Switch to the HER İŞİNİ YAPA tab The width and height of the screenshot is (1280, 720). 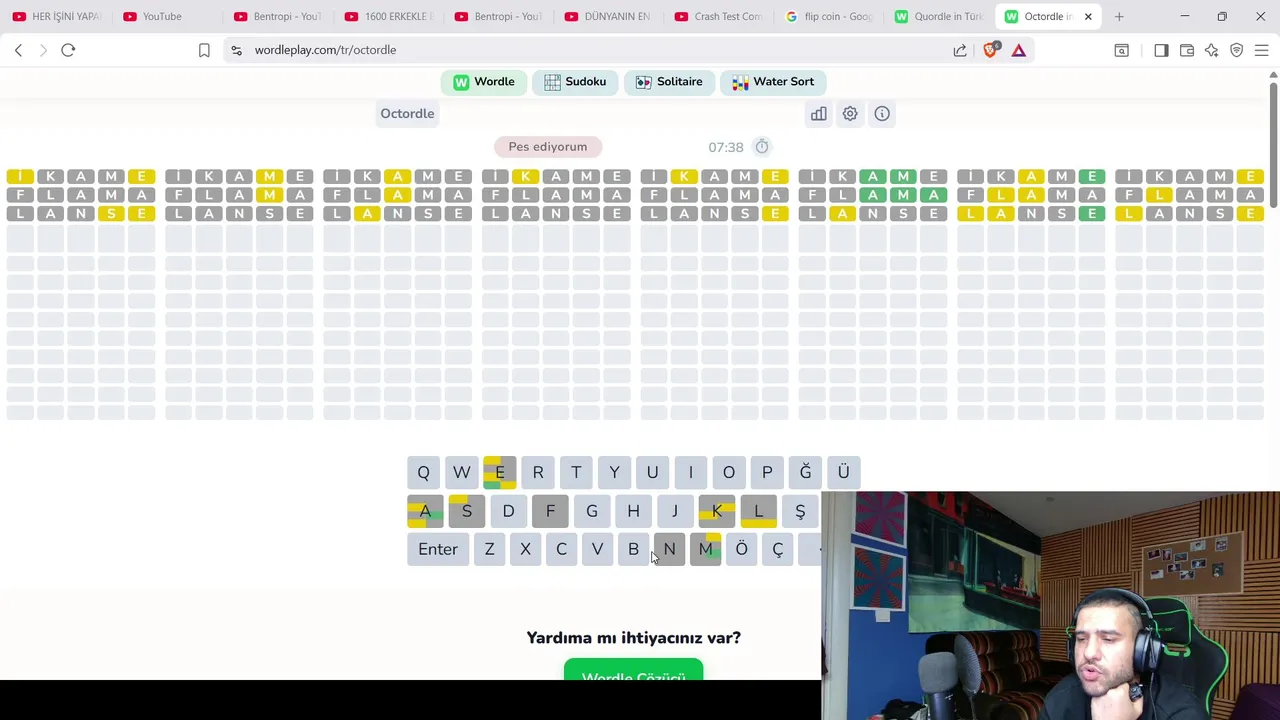click(57, 16)
